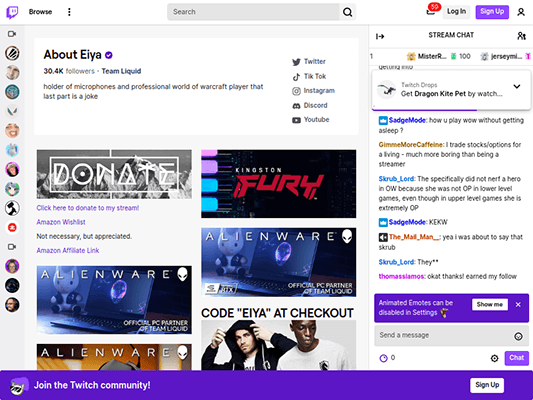Open the Team Liquid link
The height and width of the screenshot is (400, 533).
coord(121,71)
